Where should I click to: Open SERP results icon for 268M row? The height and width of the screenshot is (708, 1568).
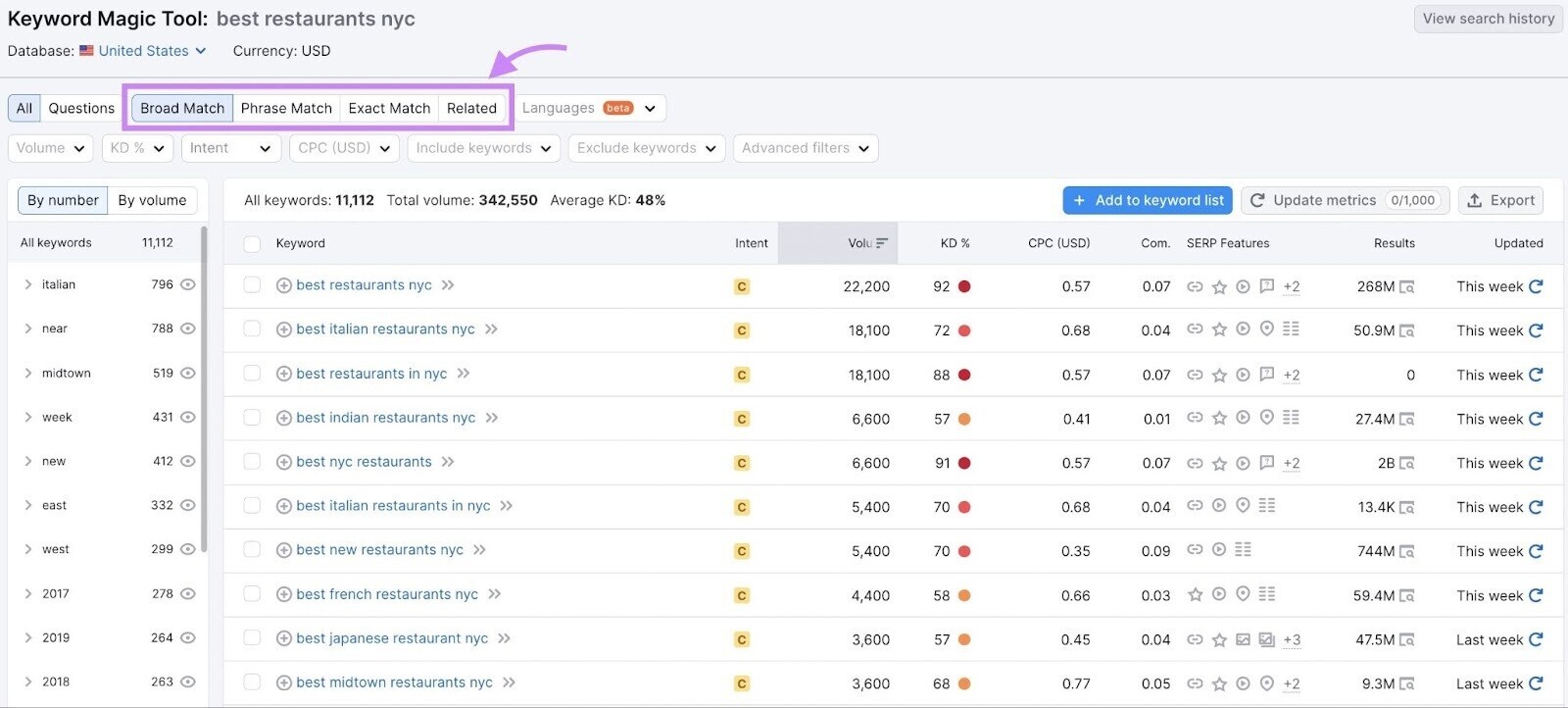[x=1407, y=286]
